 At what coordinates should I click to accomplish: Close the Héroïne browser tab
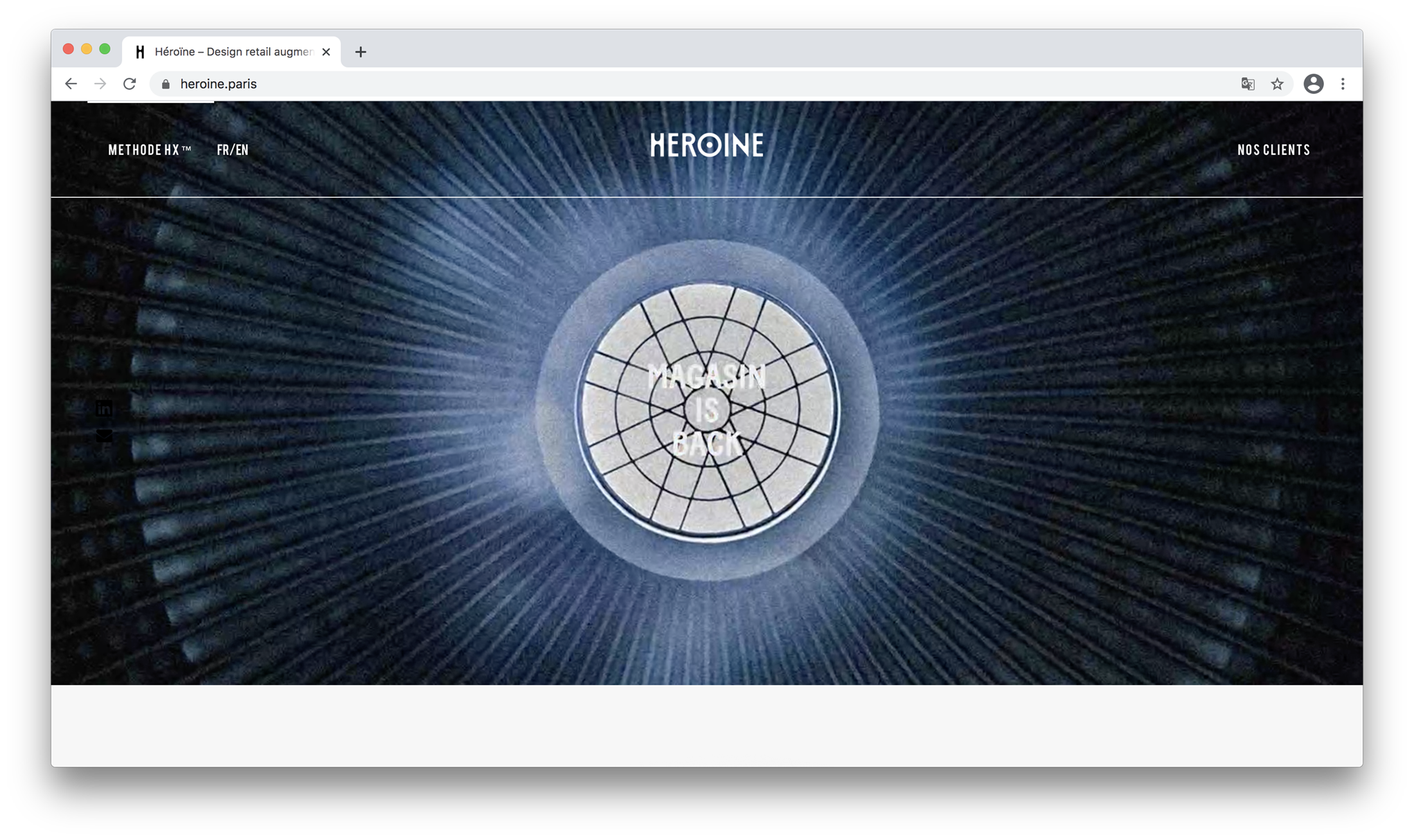click(327, 52)
